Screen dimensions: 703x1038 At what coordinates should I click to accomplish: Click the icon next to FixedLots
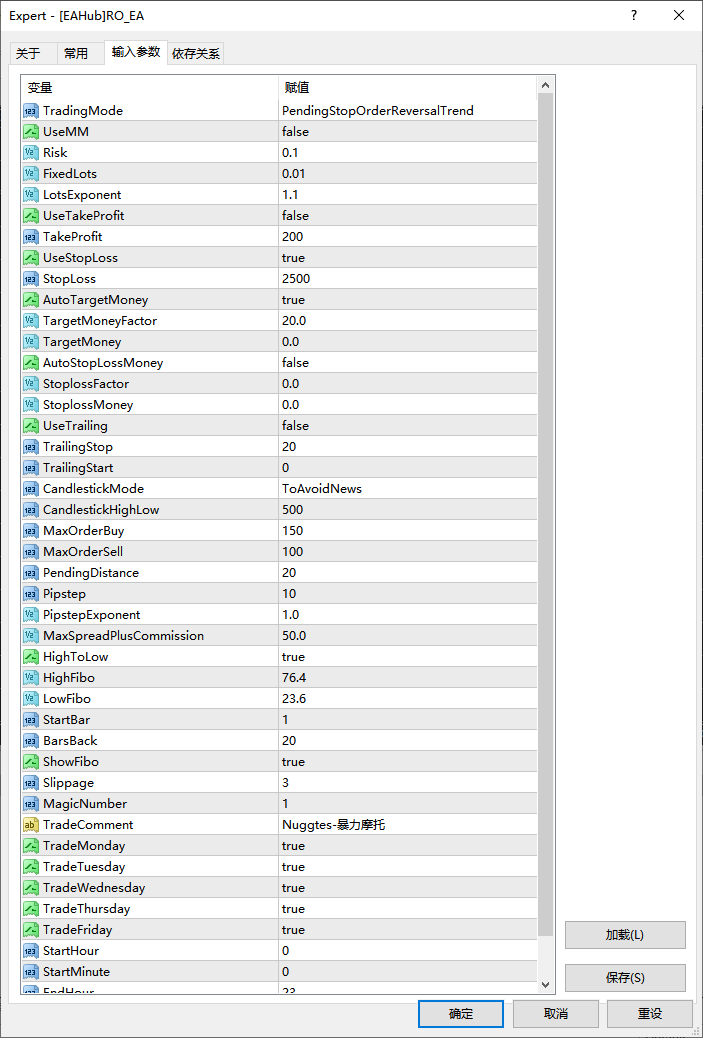pos(31,173)
